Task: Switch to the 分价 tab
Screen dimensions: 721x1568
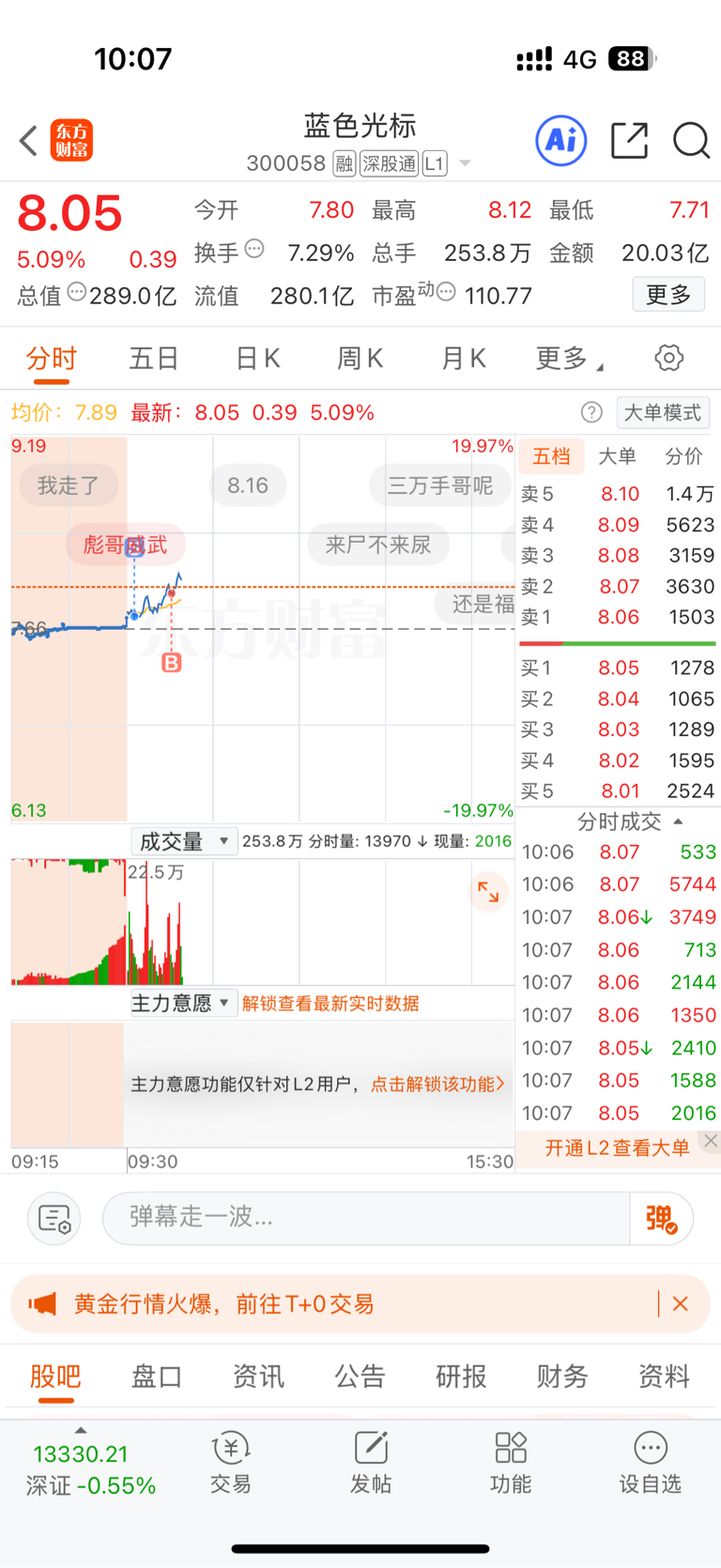Action: point(683,456)
